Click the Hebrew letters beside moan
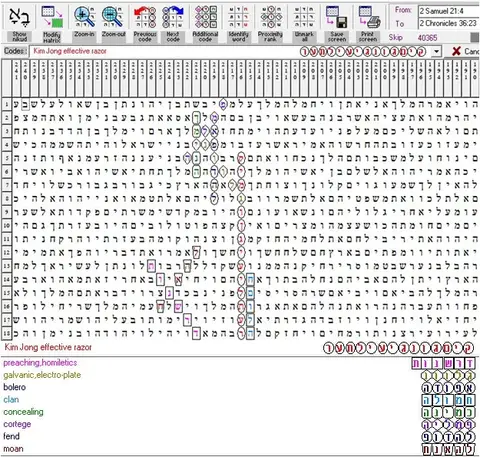Viewport: 480px width, 457px height. [449, 449]
